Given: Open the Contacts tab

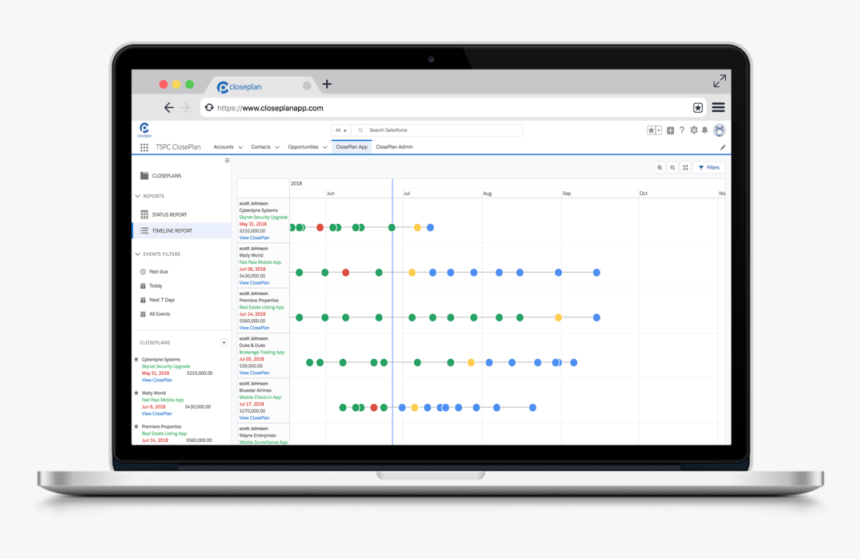Looking at the screenshot, I should click(261, 147).
